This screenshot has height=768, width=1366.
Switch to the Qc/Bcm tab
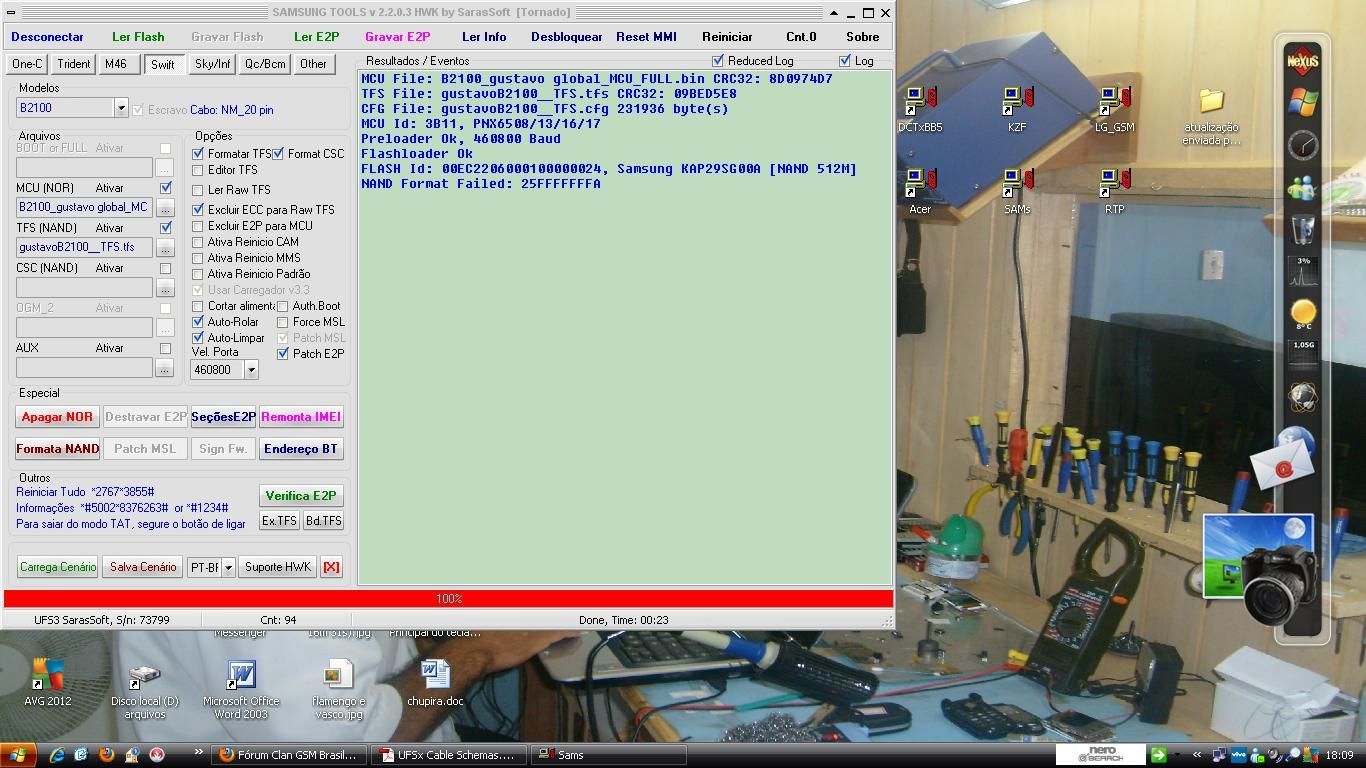tap(265, 64)
